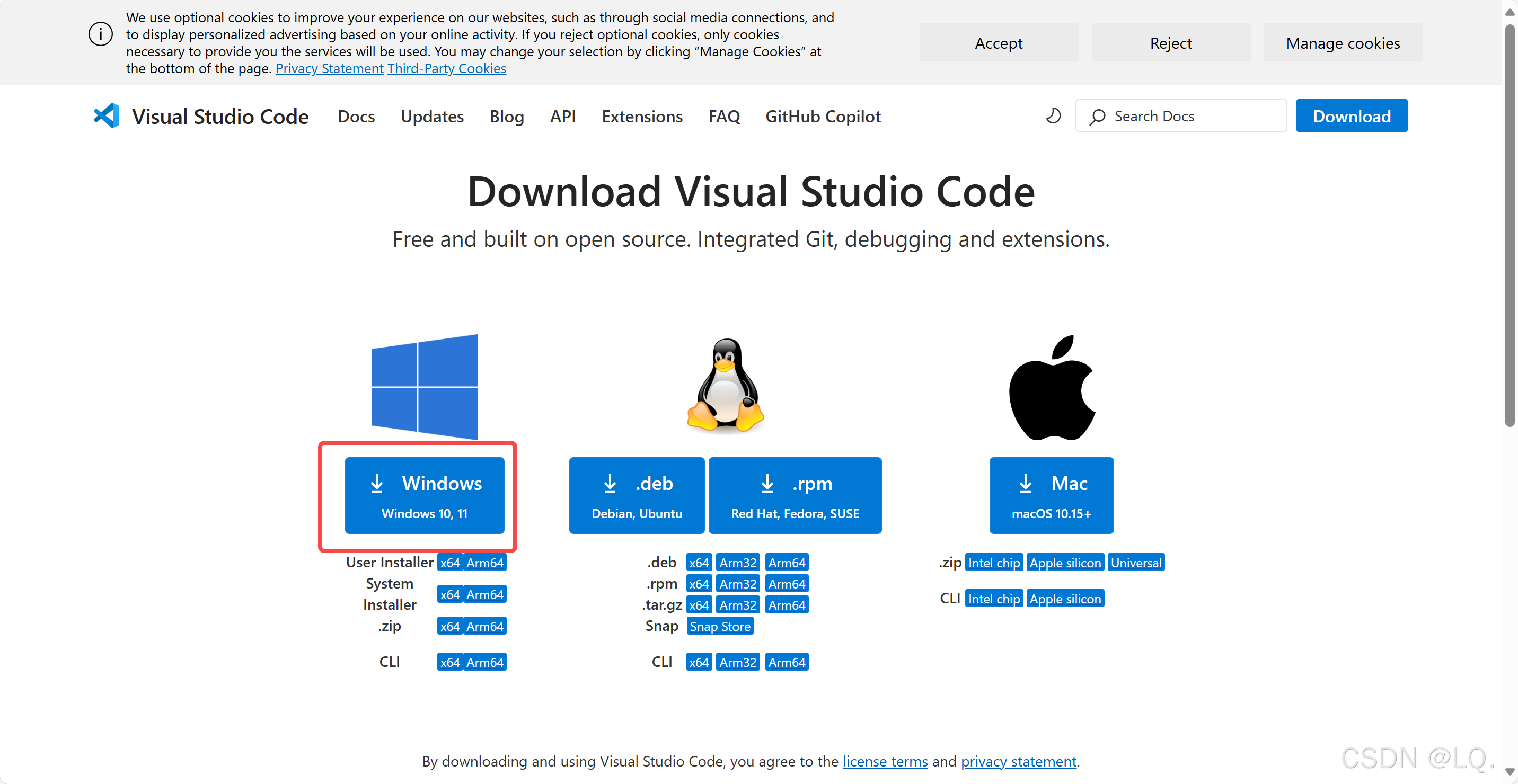Select Arm64 for Linux CLI row

click(787, 662)
